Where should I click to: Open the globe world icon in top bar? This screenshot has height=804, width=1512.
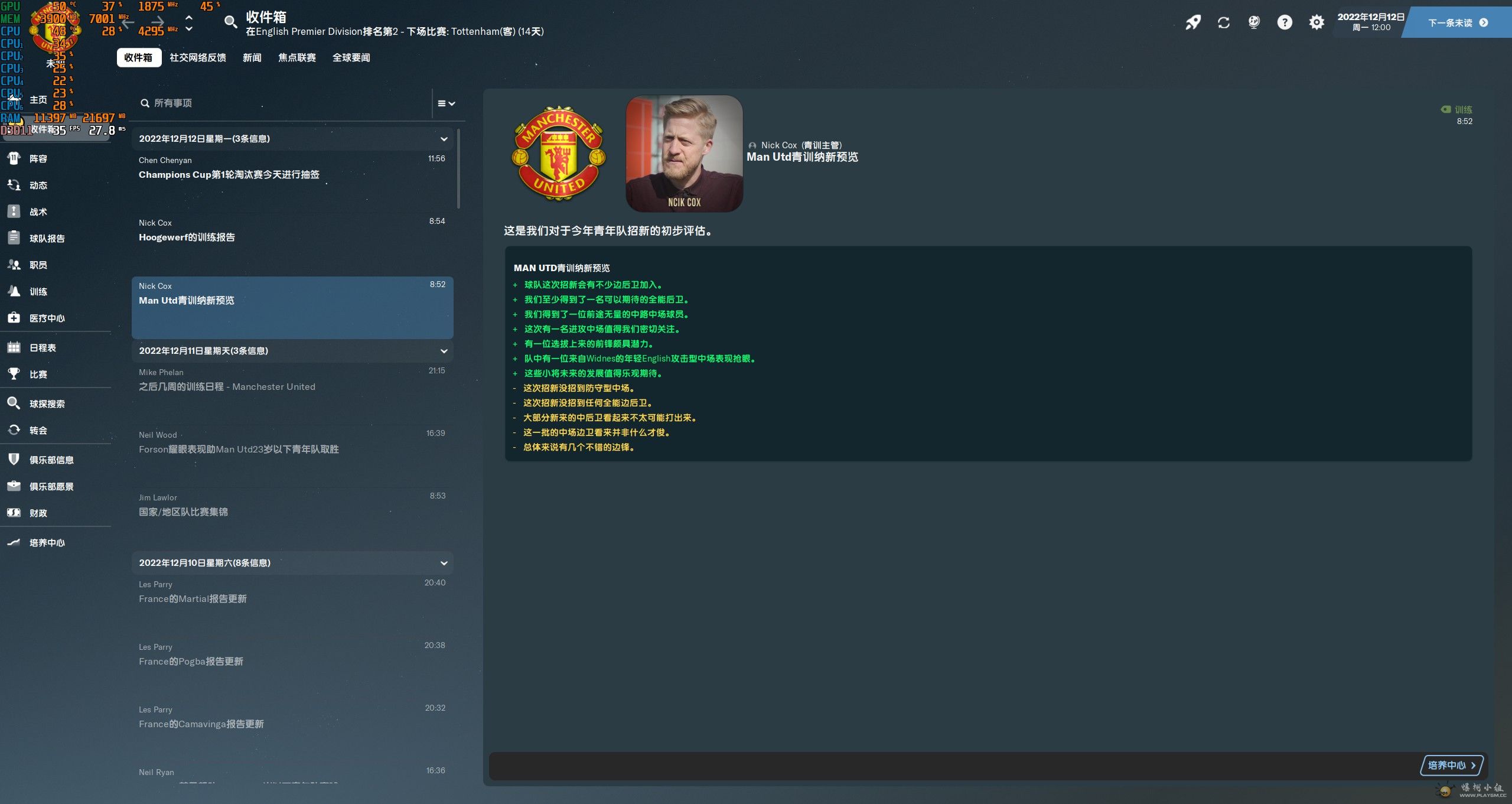(1254, 22)
